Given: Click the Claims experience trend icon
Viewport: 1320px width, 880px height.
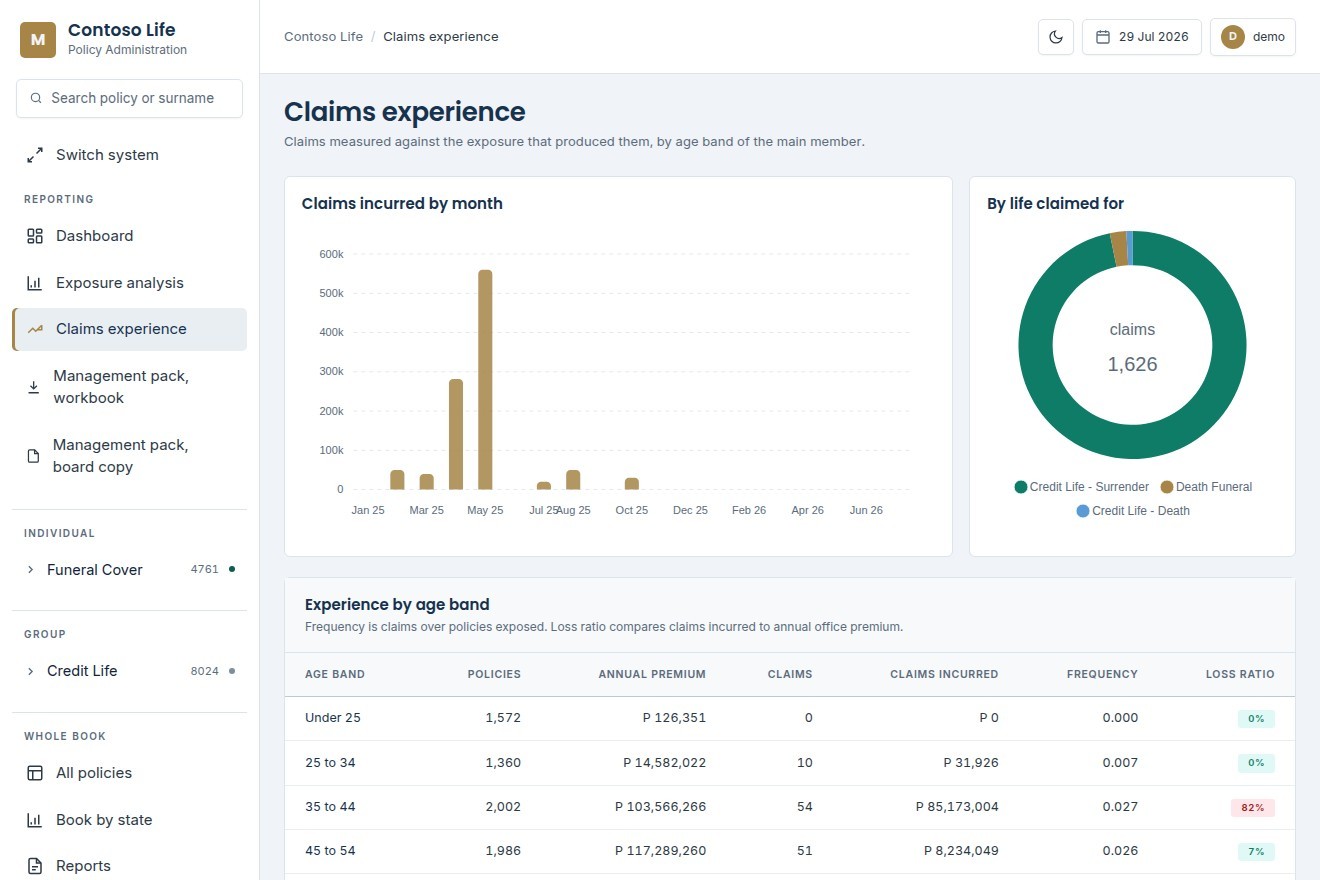Looking at the screenshot, I should (35, 329).
